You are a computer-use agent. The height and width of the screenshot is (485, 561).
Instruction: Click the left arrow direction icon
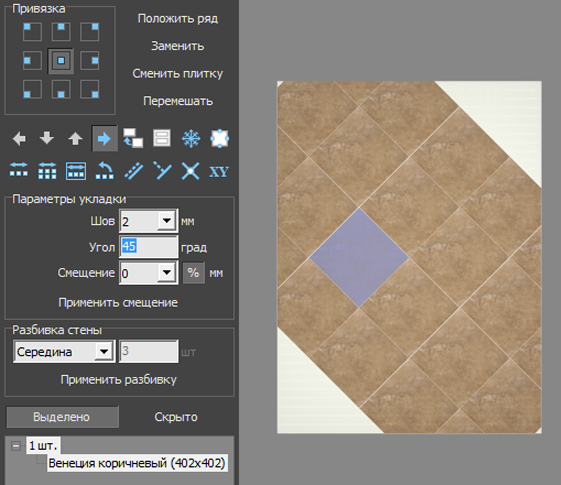click(x=19, y=138)
